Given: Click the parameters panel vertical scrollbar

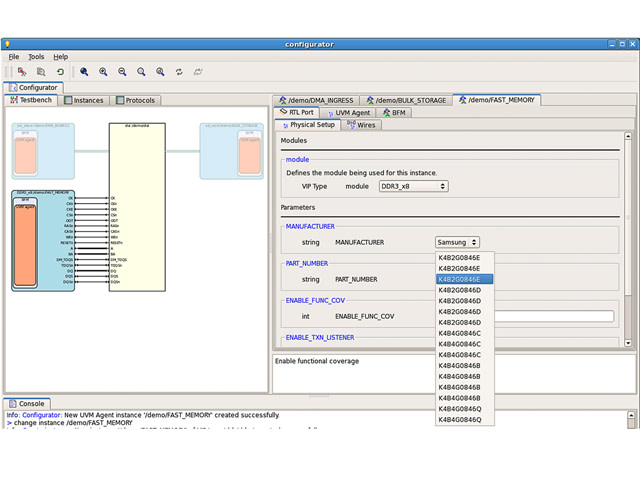Looking at the screenshot, I should pyautogui.click(x=628, y=240).
